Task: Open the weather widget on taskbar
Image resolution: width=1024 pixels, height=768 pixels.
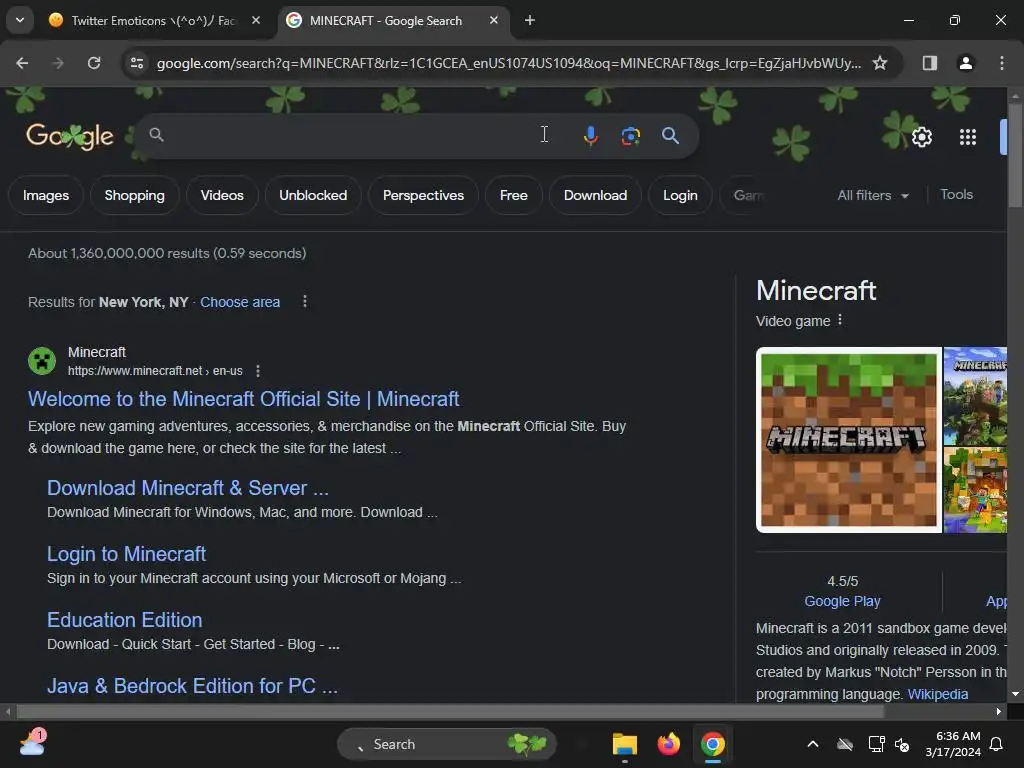Action: click(x=33, y=743)
